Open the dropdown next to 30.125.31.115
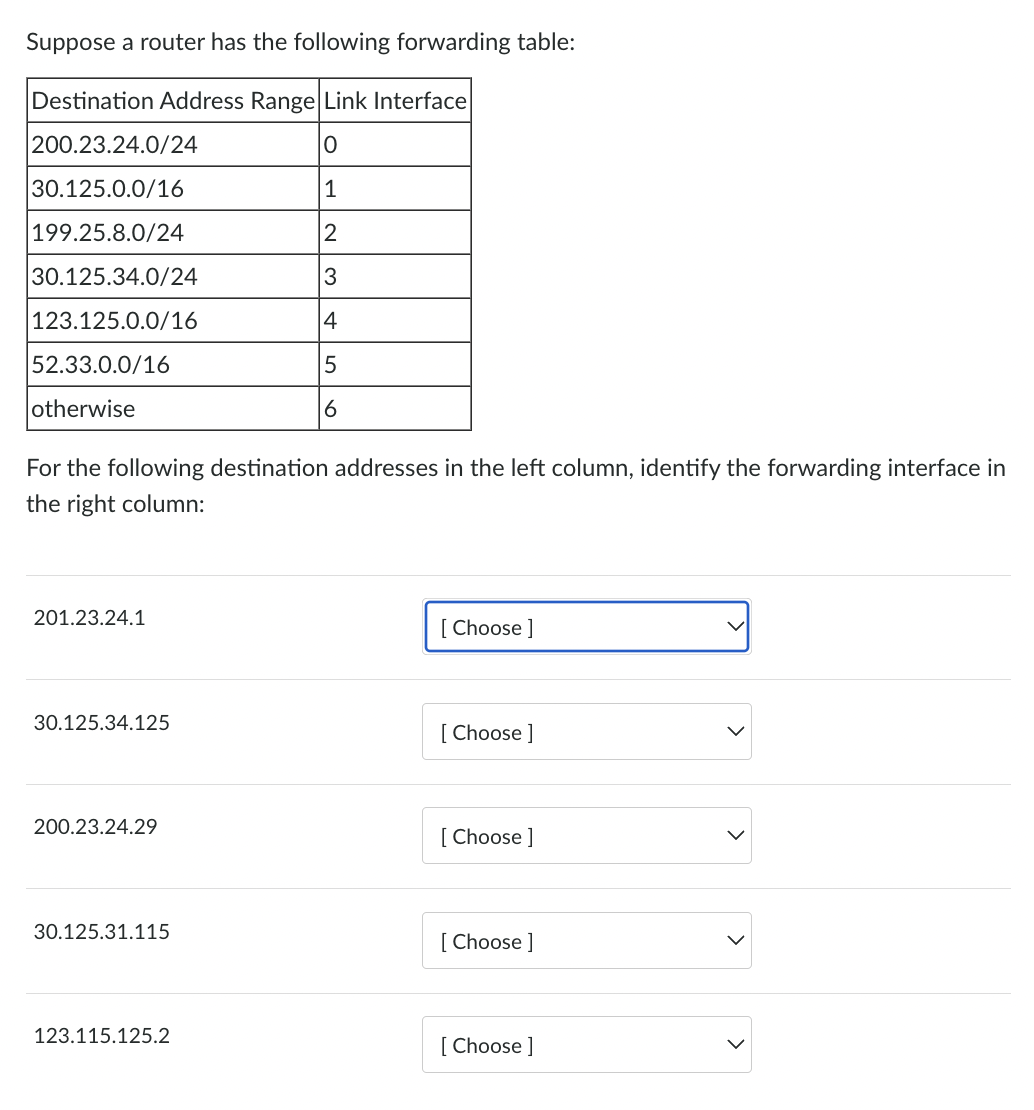The width and height of the screenshot is (1034, 1110). click(586, 940)
